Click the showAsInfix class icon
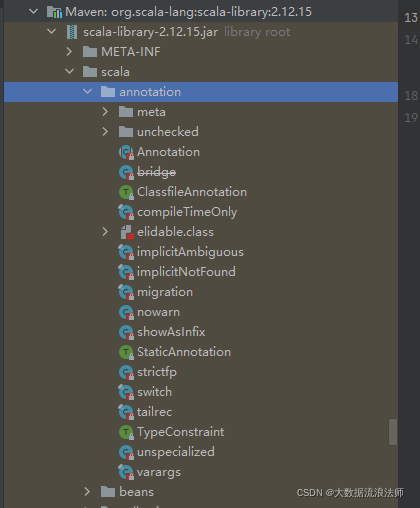 (126, 332)
